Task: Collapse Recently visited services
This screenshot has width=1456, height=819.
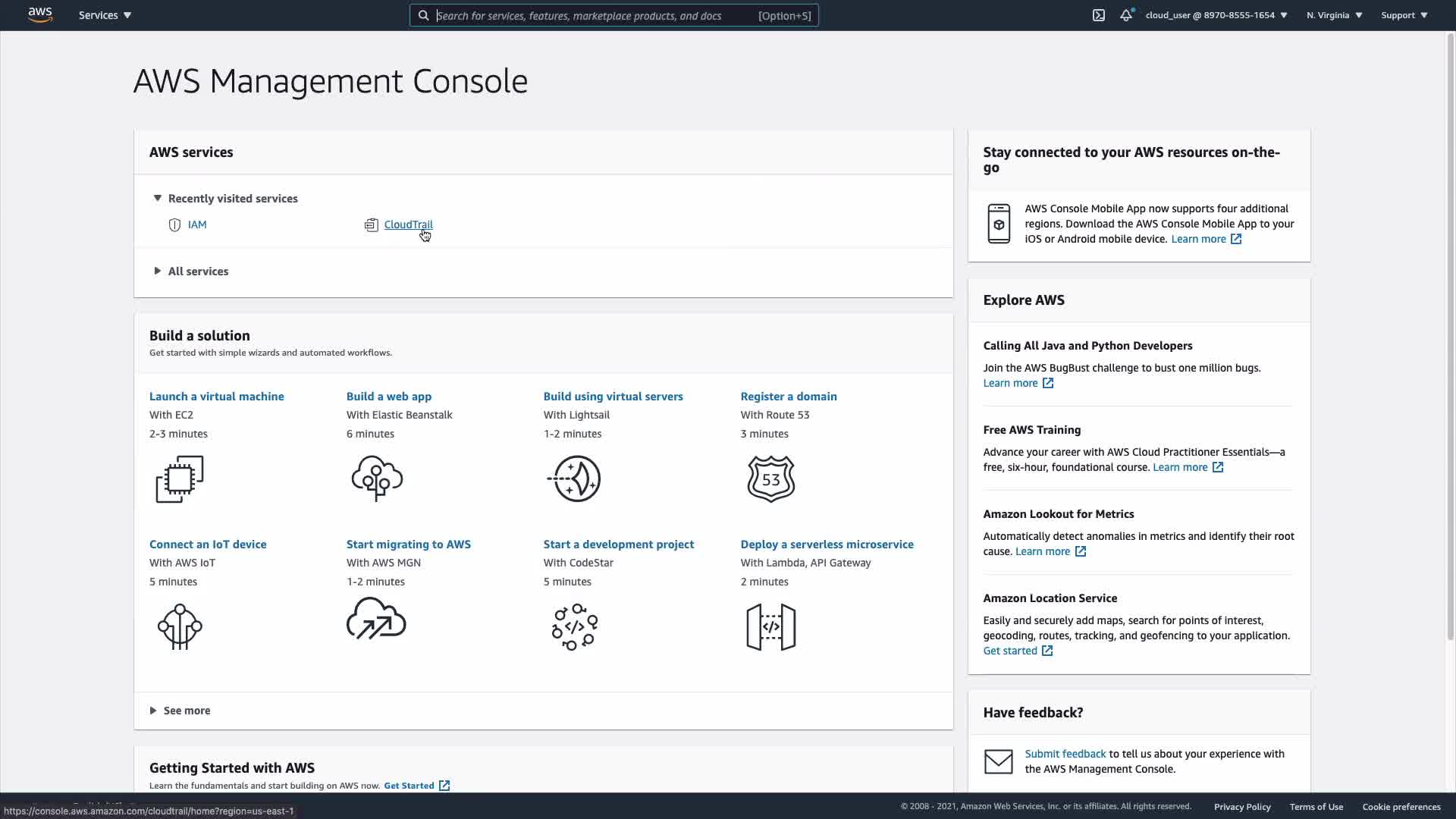Action: coord(232,199)
